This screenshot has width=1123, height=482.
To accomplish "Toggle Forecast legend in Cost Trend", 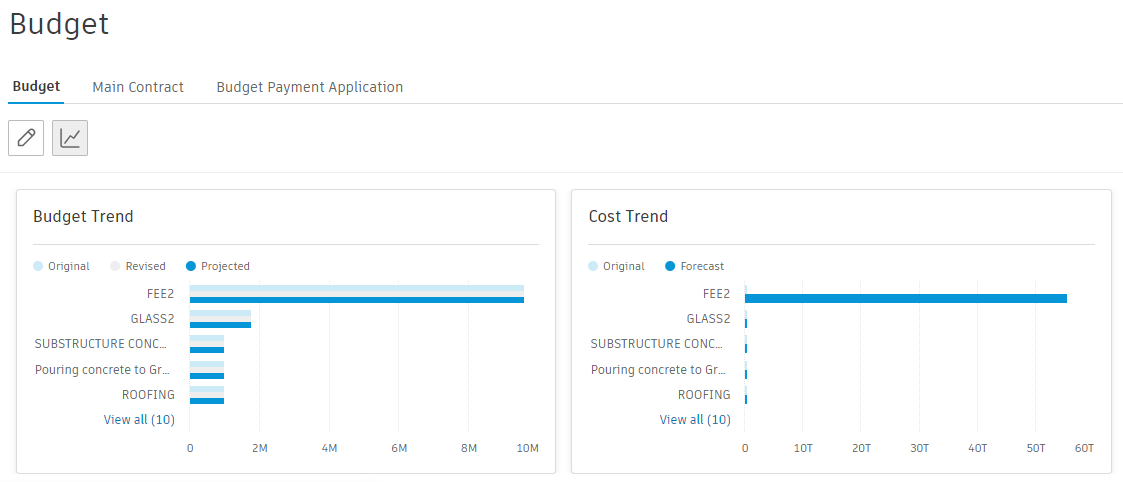I will click(695, 266).
